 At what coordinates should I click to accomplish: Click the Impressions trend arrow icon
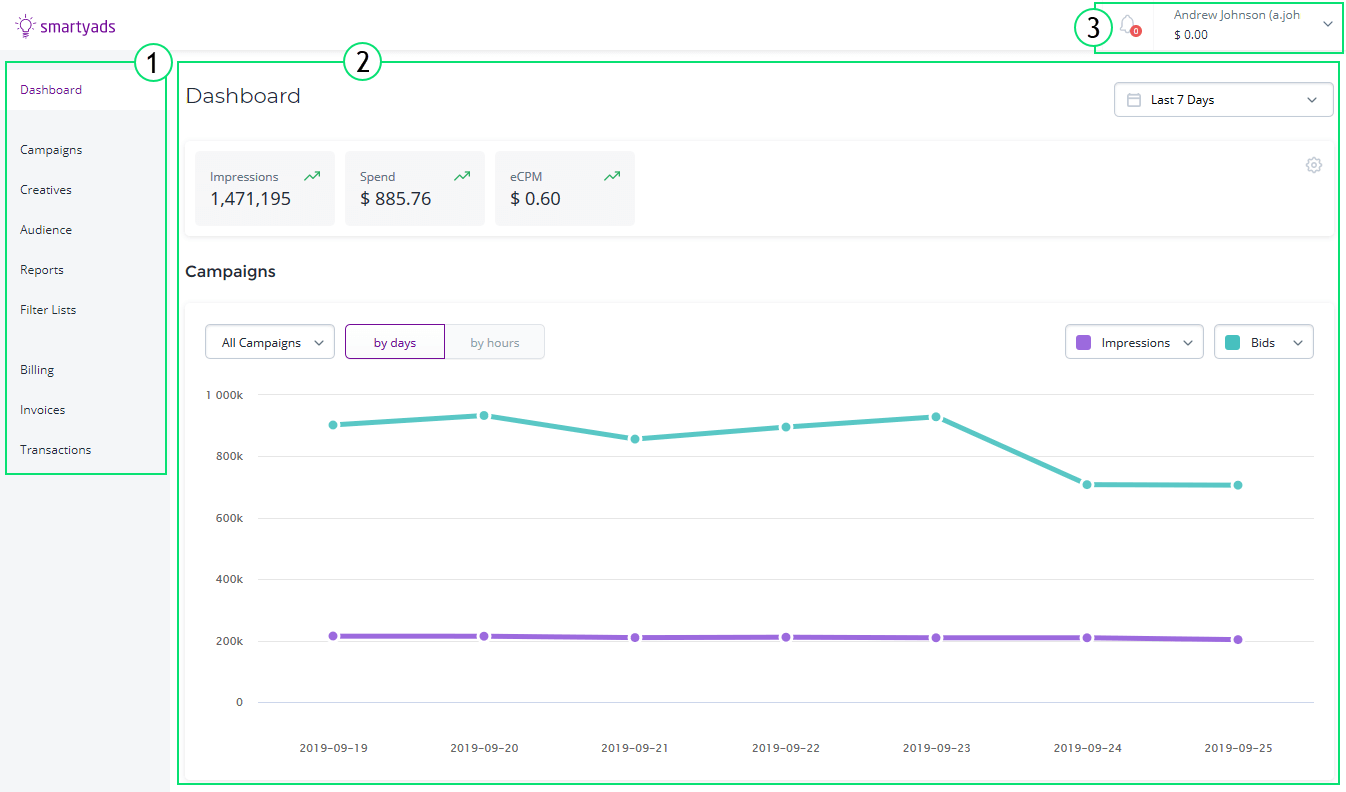(312, 176)
